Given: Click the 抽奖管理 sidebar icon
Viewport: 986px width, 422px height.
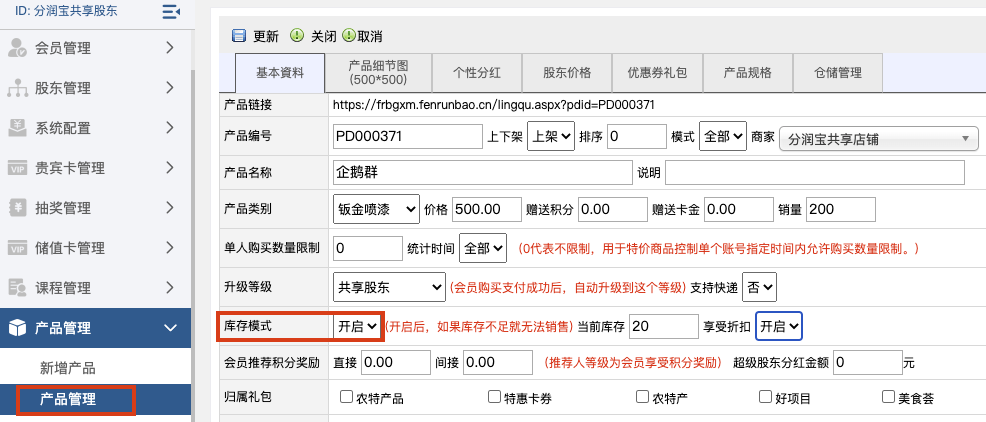Looking at the screenshot, I should (x=17, y=208).
